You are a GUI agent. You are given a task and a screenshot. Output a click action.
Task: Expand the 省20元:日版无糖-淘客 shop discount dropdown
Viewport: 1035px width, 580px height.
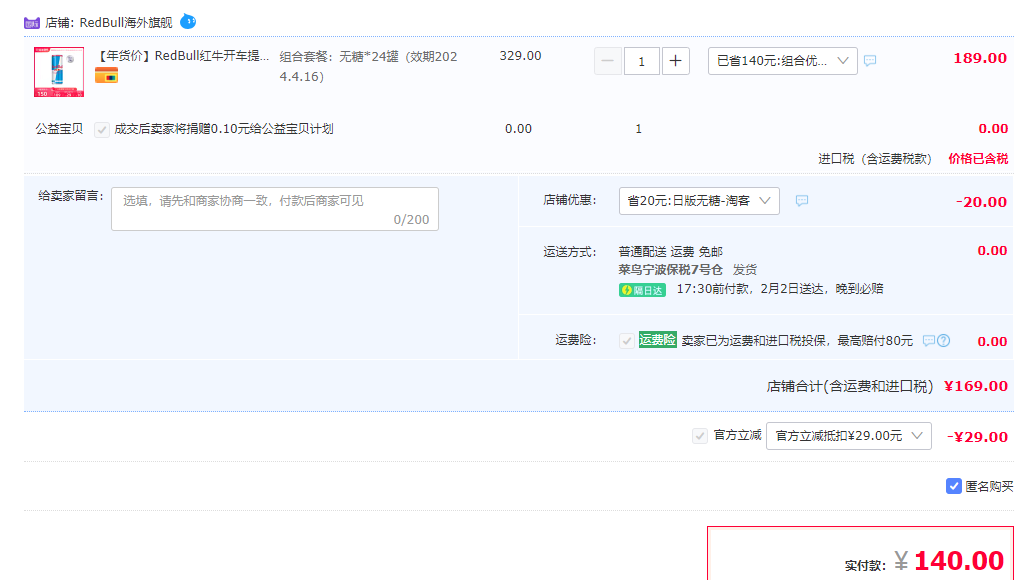pos(699,201)
